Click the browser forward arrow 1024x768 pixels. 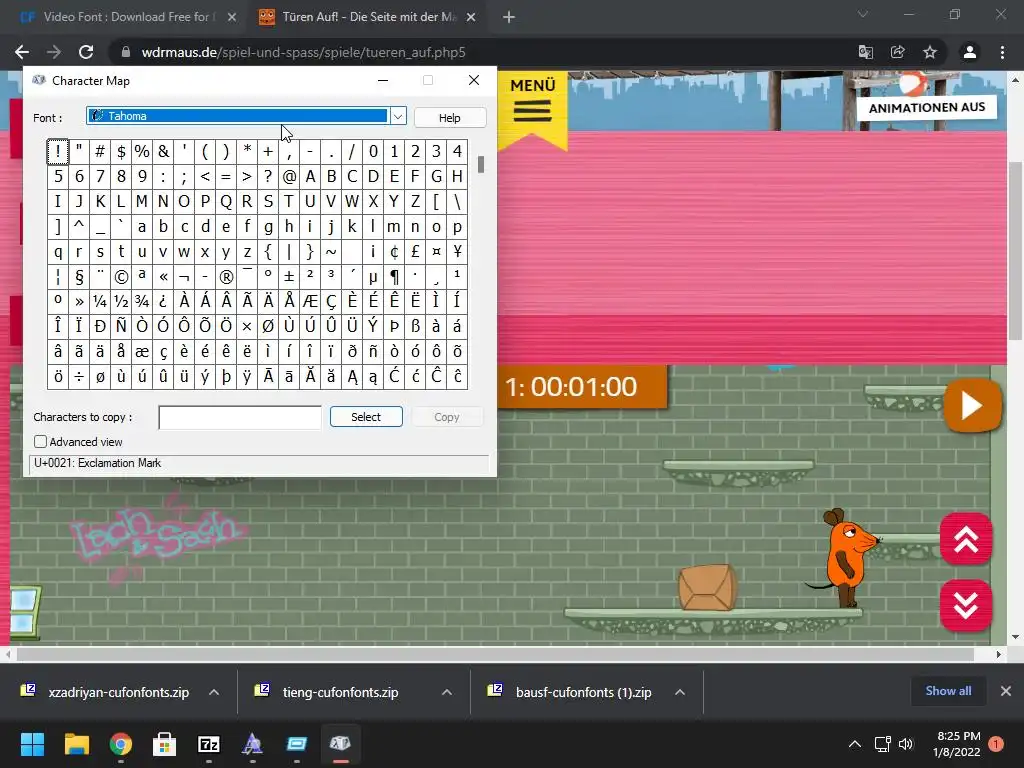click(54, 52)
